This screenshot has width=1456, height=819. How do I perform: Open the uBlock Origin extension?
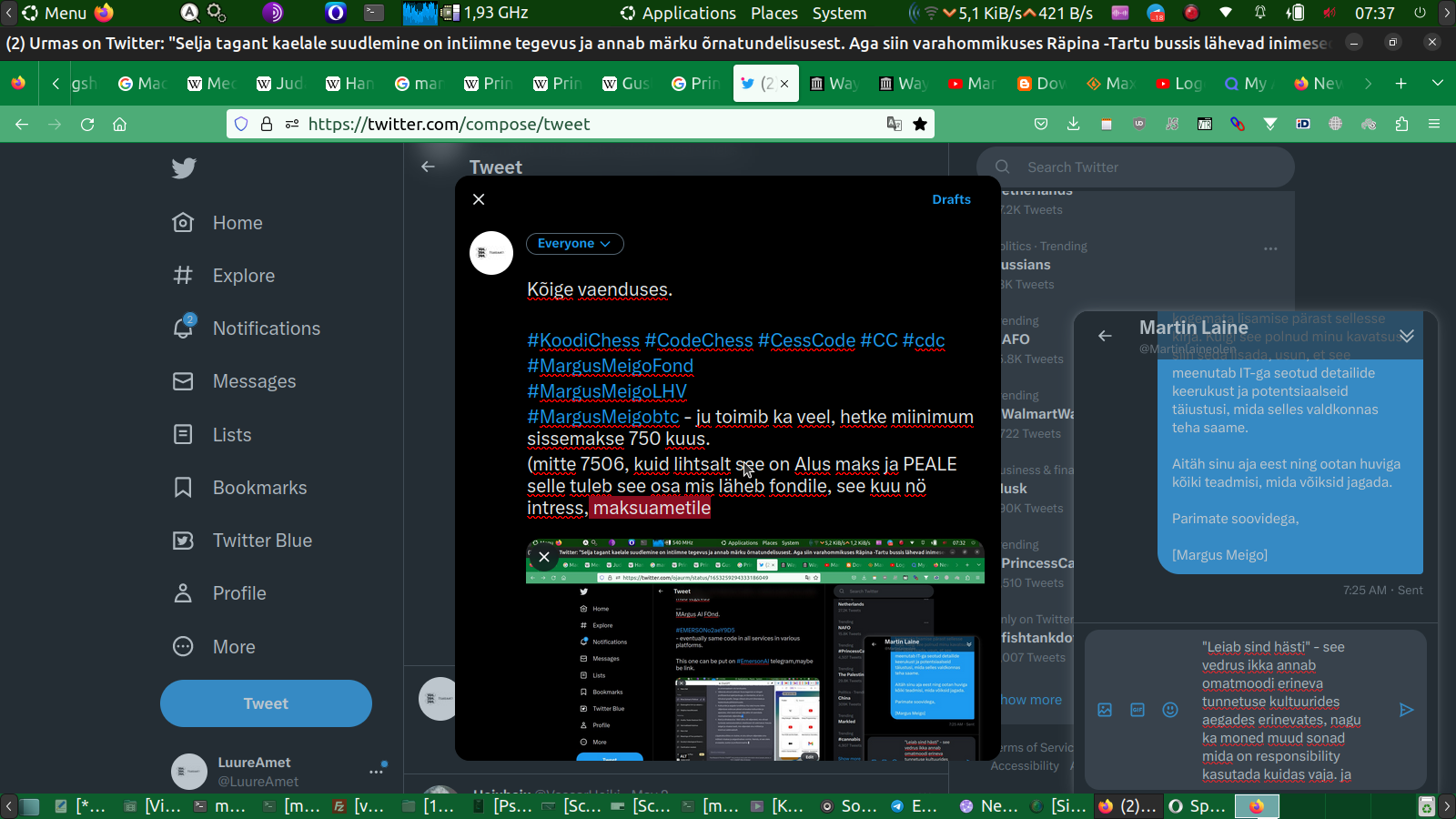coord(1139,124)
